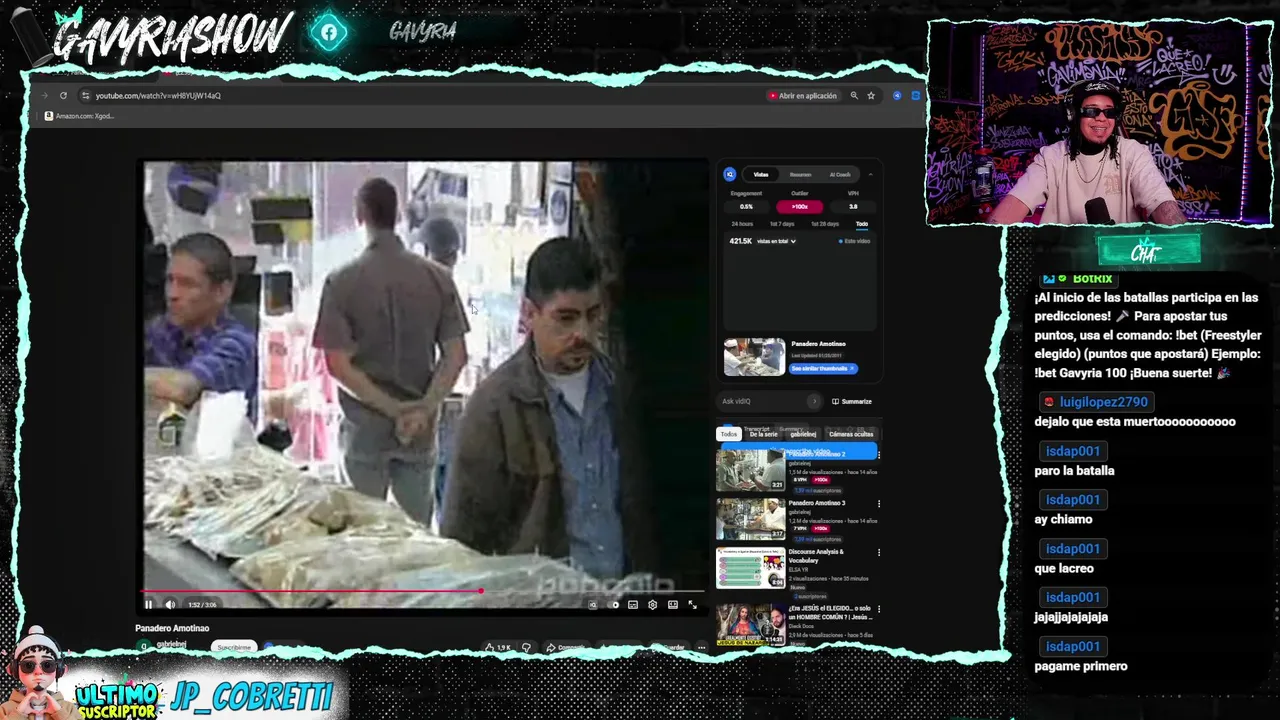Screen dimensions: 1280x720
Task: Click the Facebook icon in the stream overlay
Action: pos(329,33)
